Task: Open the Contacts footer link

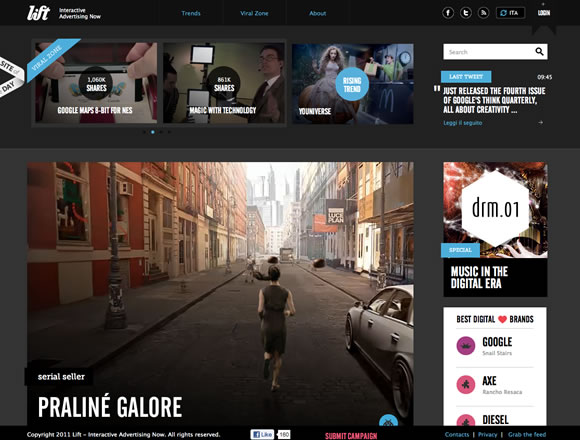Action: point(457,434)
